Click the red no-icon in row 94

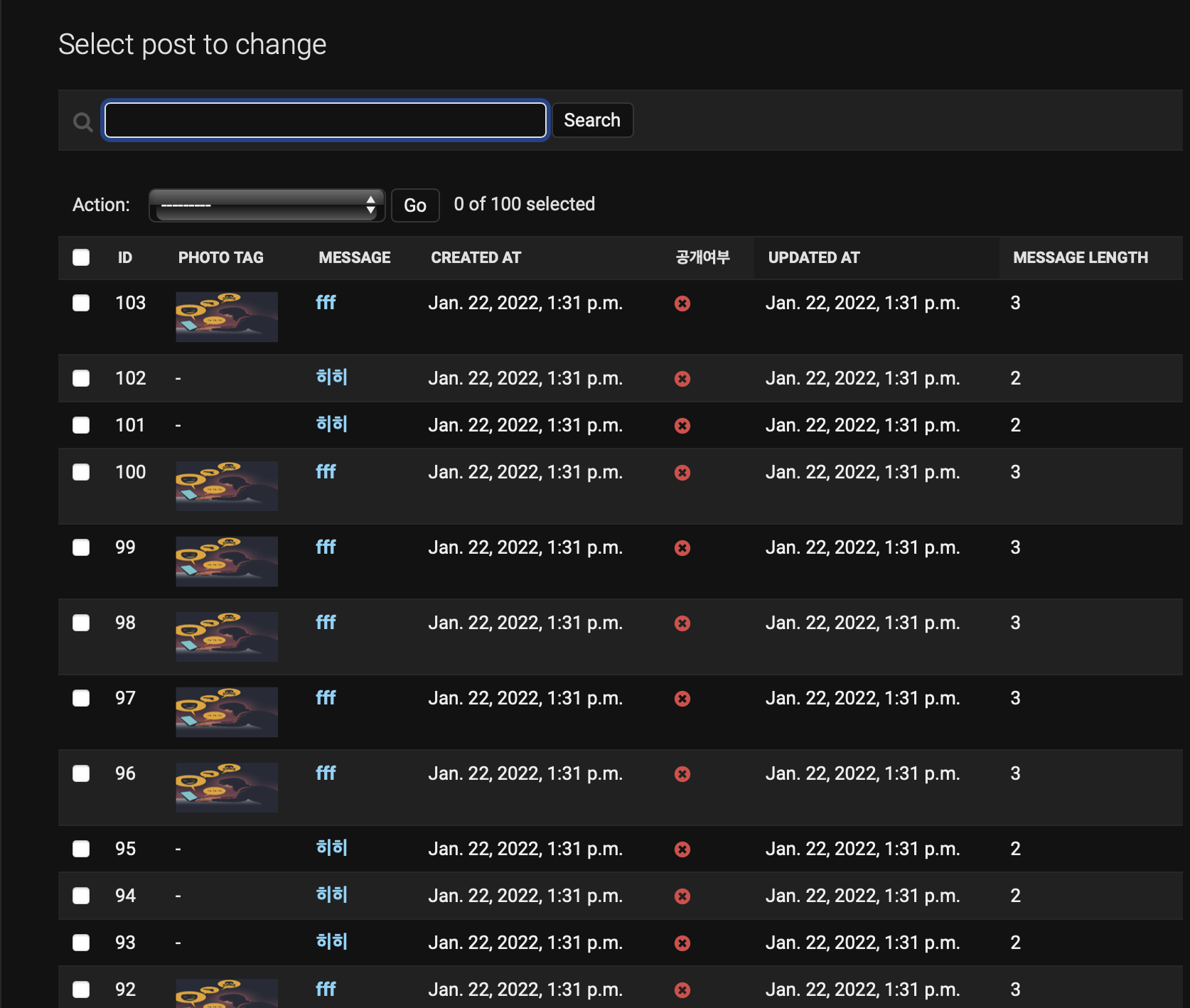point(682,896)
